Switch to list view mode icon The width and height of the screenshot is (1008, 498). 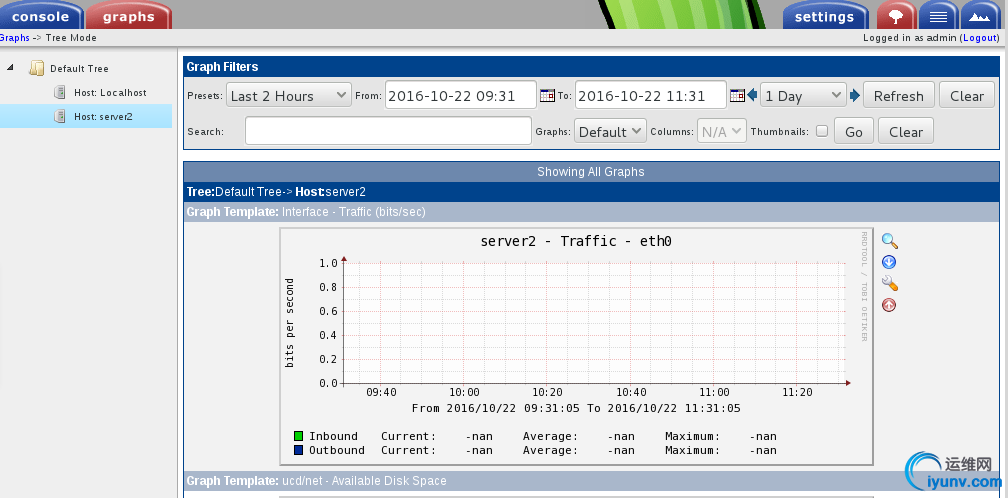click(x=938, y=16)
